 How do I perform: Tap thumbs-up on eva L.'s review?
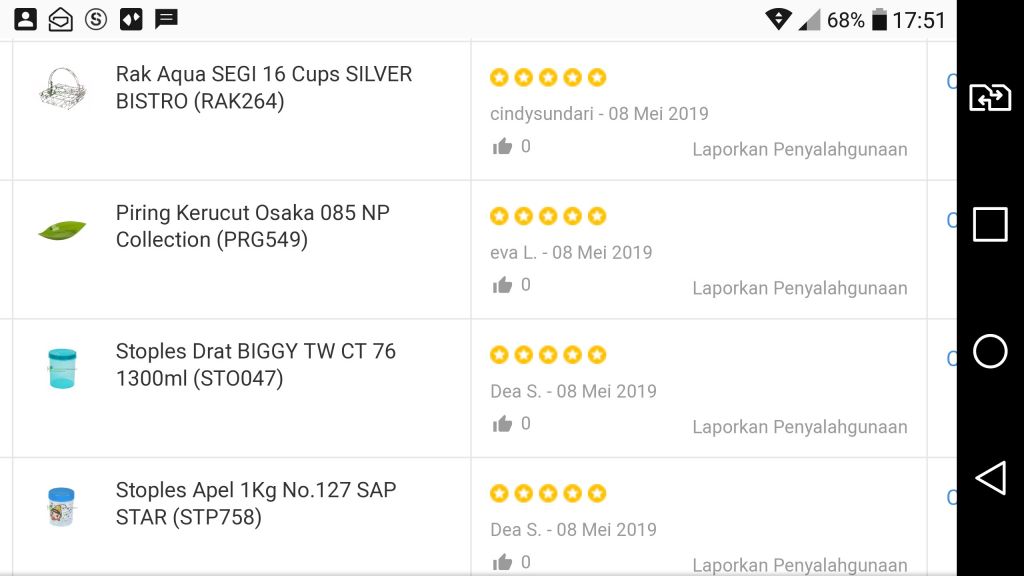(x=502, y=286)
